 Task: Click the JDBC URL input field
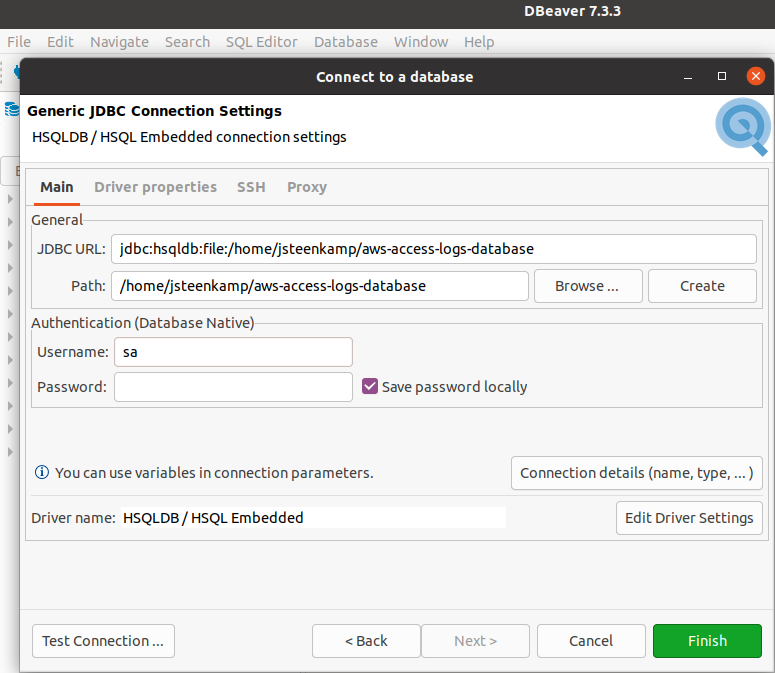point(433,249)
